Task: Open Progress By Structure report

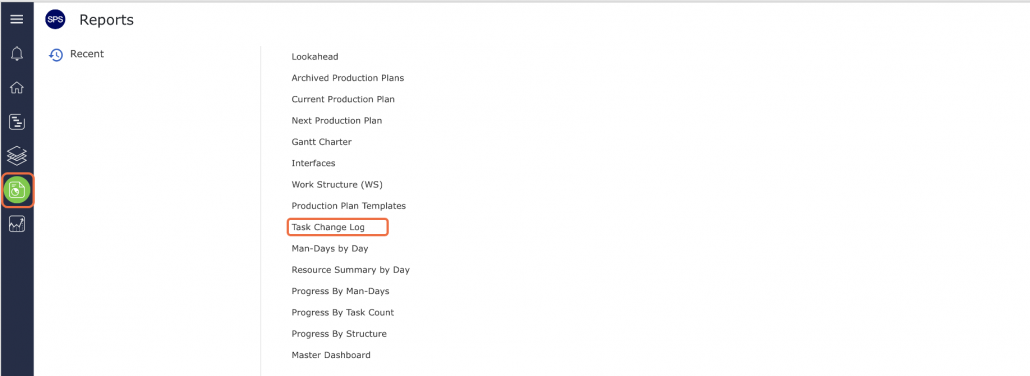Action: [339, 333]
